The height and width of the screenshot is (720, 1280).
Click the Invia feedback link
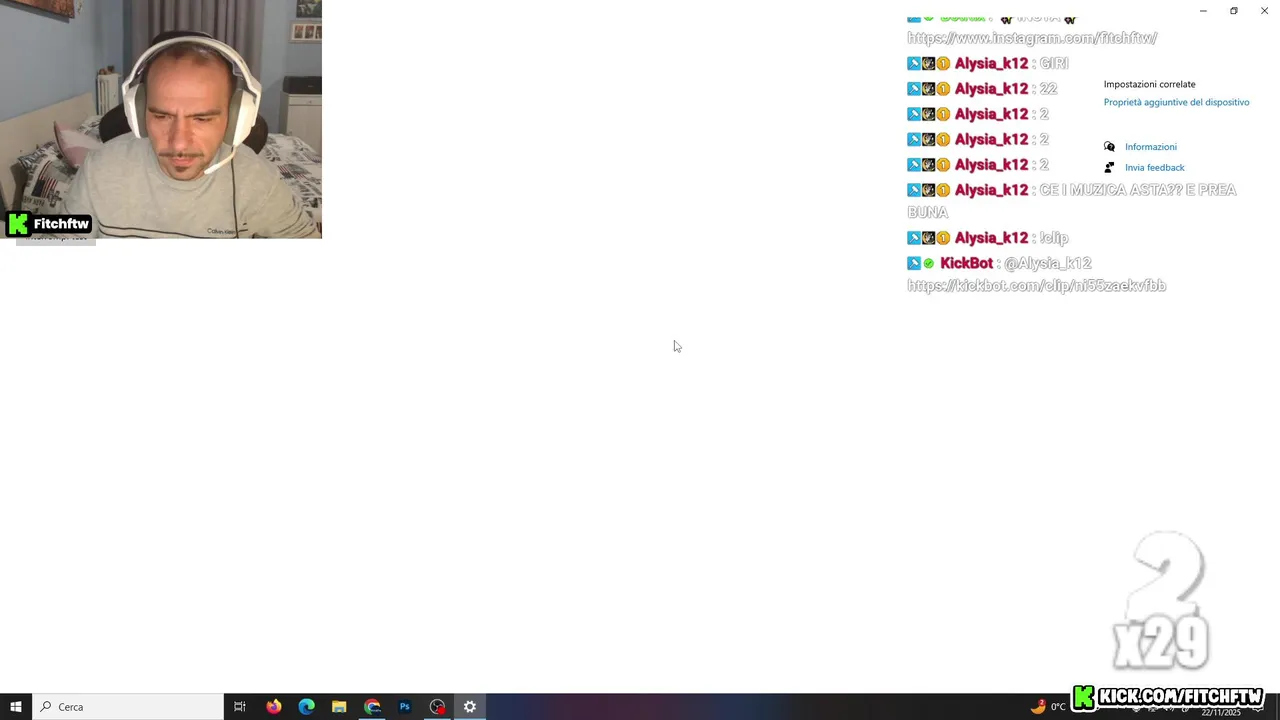(1155, 168)
